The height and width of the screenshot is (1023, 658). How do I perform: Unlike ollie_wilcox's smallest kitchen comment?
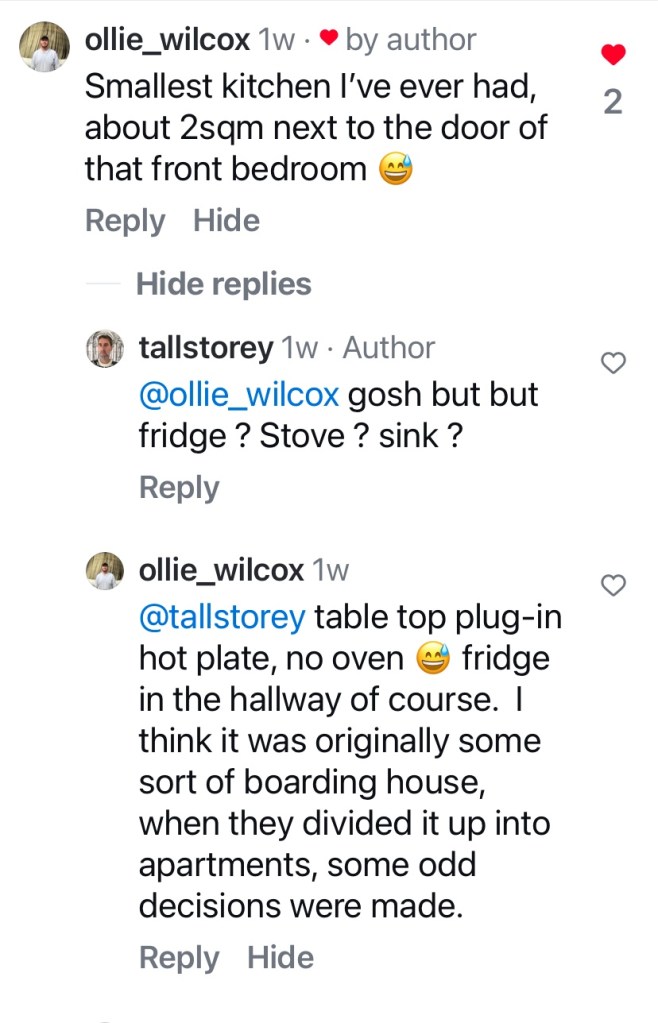(614, 53)
